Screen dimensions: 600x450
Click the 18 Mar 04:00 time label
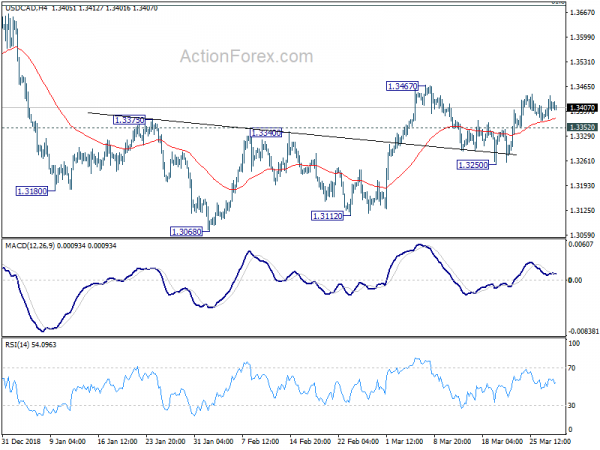click(502, 441)
